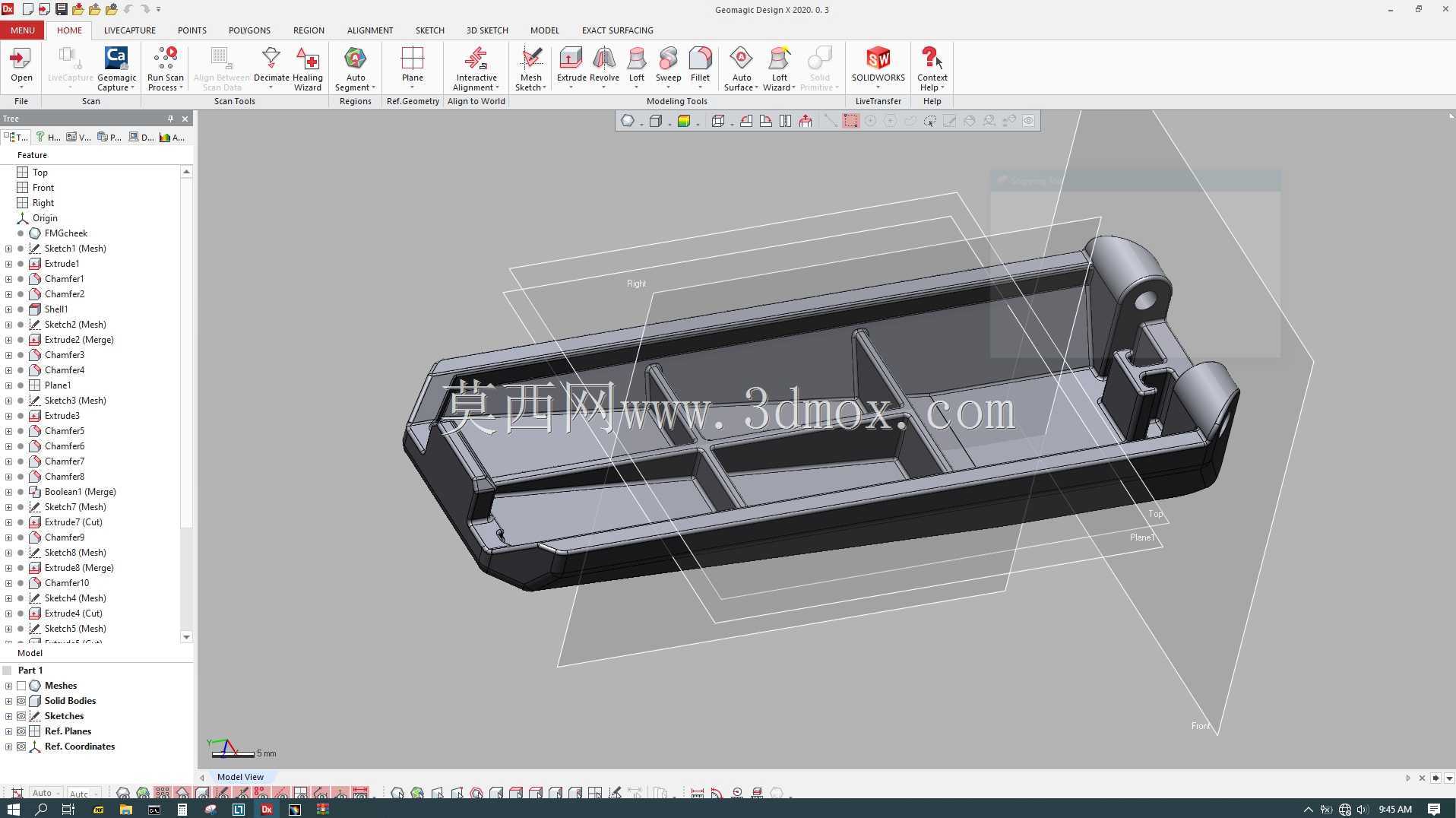Toggle the visibility dot for FMGcheek
Image resolution: width=1456 pixels, height=818 pixels.
pos(21,233)
